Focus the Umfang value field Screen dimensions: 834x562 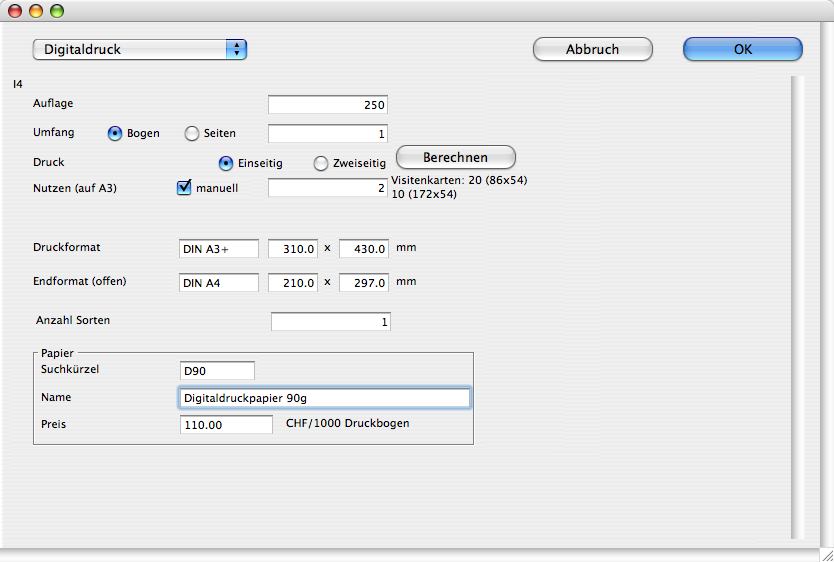click(x=327, y=133)
